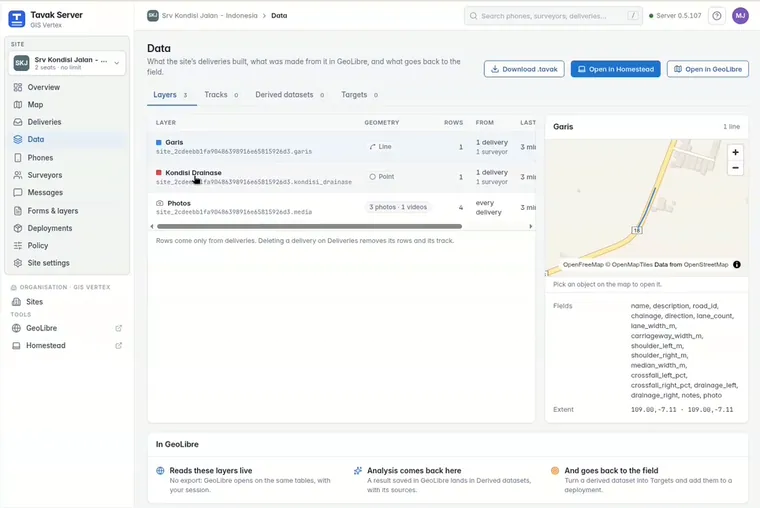Open the Map sidebar icon

point(18,105)
